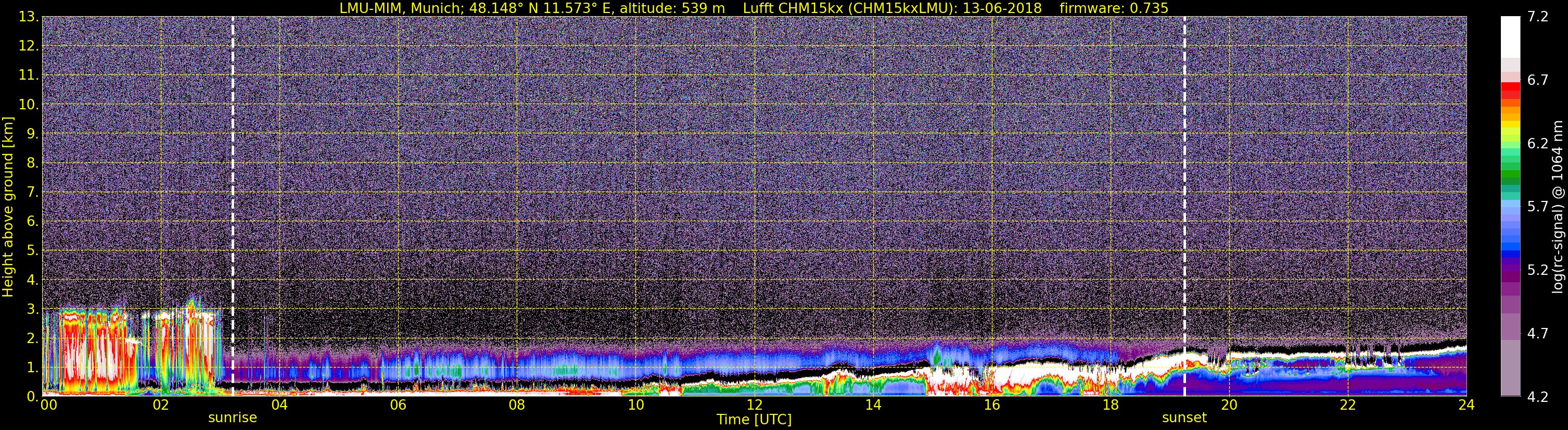
Task: Click the '7.' height axis tick label
Action: (33, 193)
